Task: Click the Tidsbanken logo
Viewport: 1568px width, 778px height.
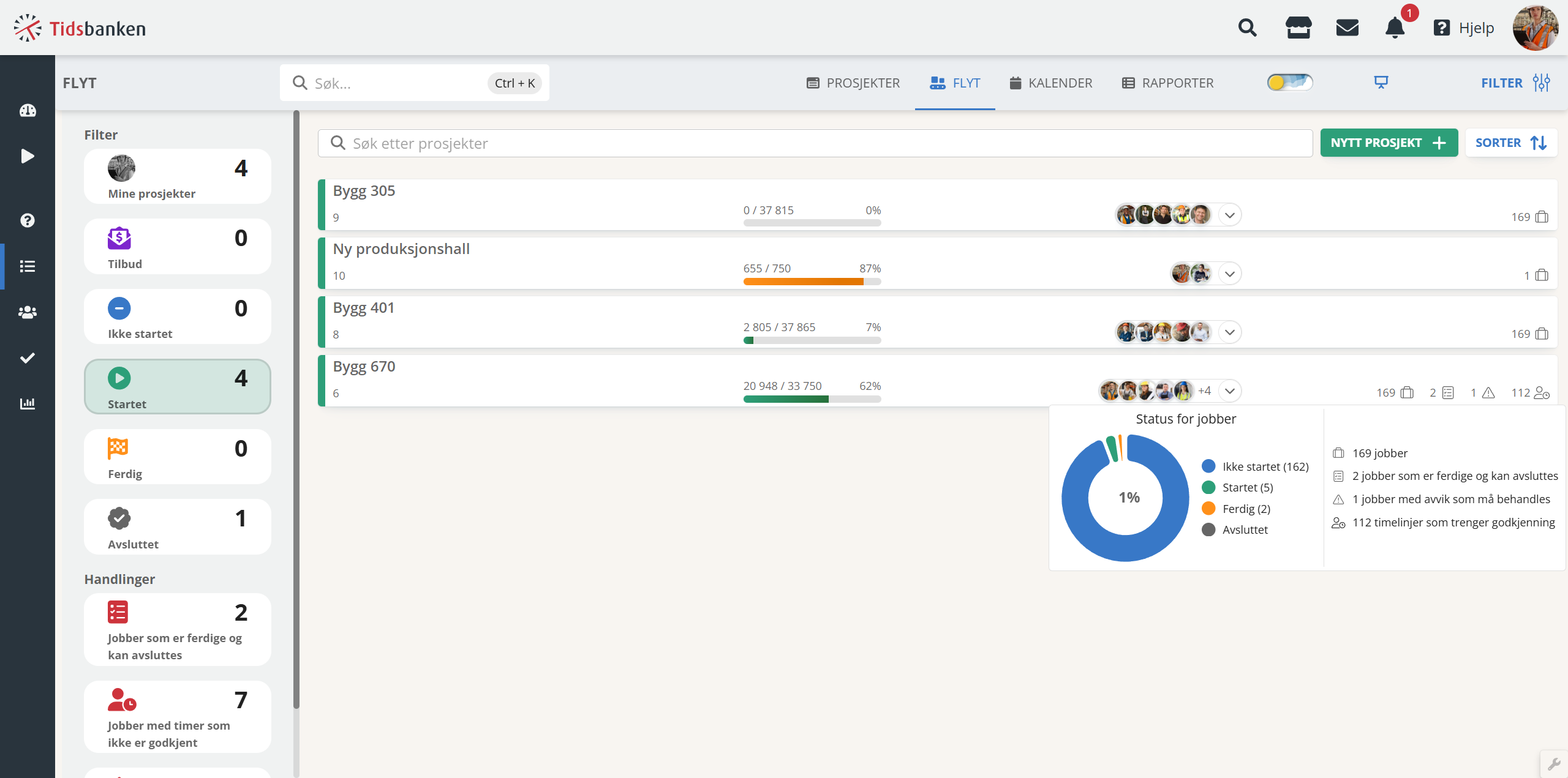Action: [x=80, y=28]
